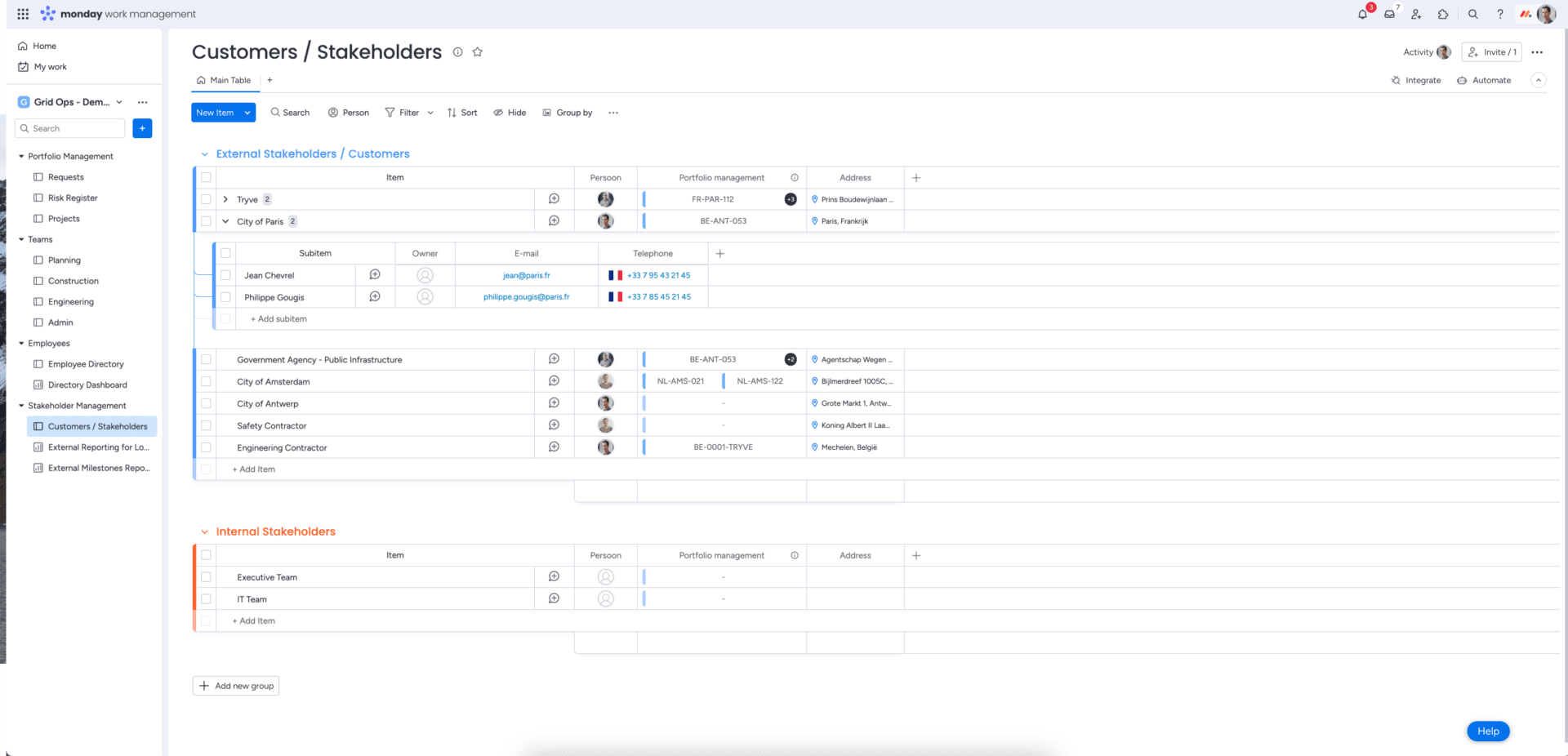Open the inbox tray icon
The width and height of the screenshot is (1568, 756).
pyautogui.click(x=1389, y=14)
